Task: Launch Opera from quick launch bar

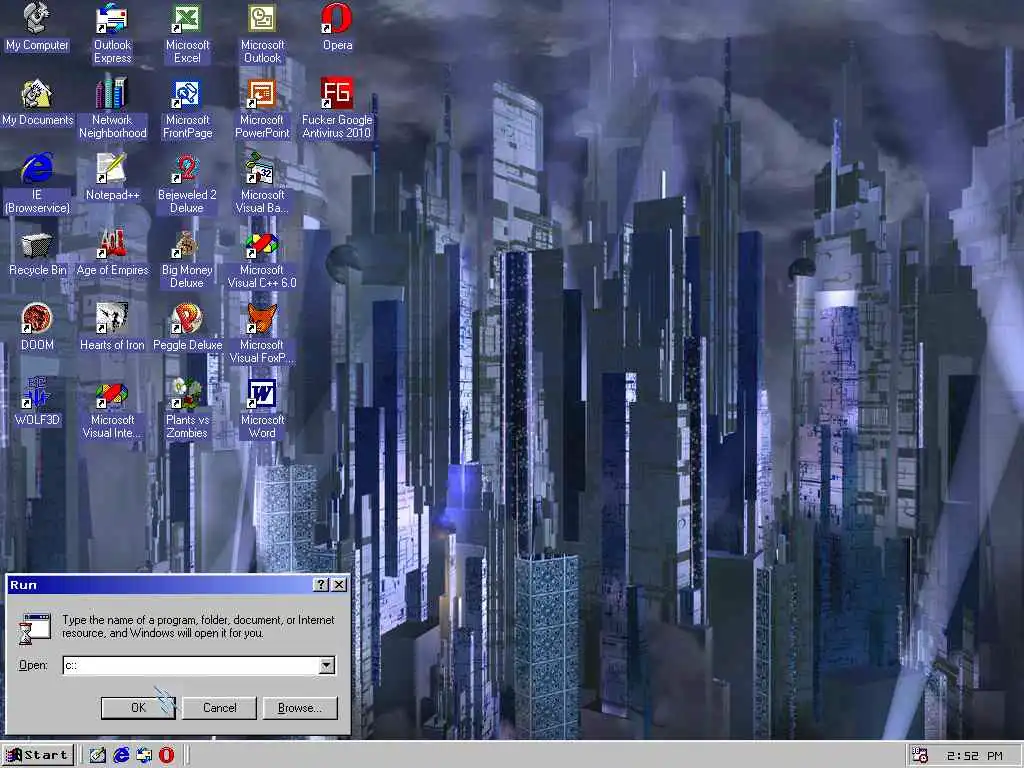Action: (167, 755)
